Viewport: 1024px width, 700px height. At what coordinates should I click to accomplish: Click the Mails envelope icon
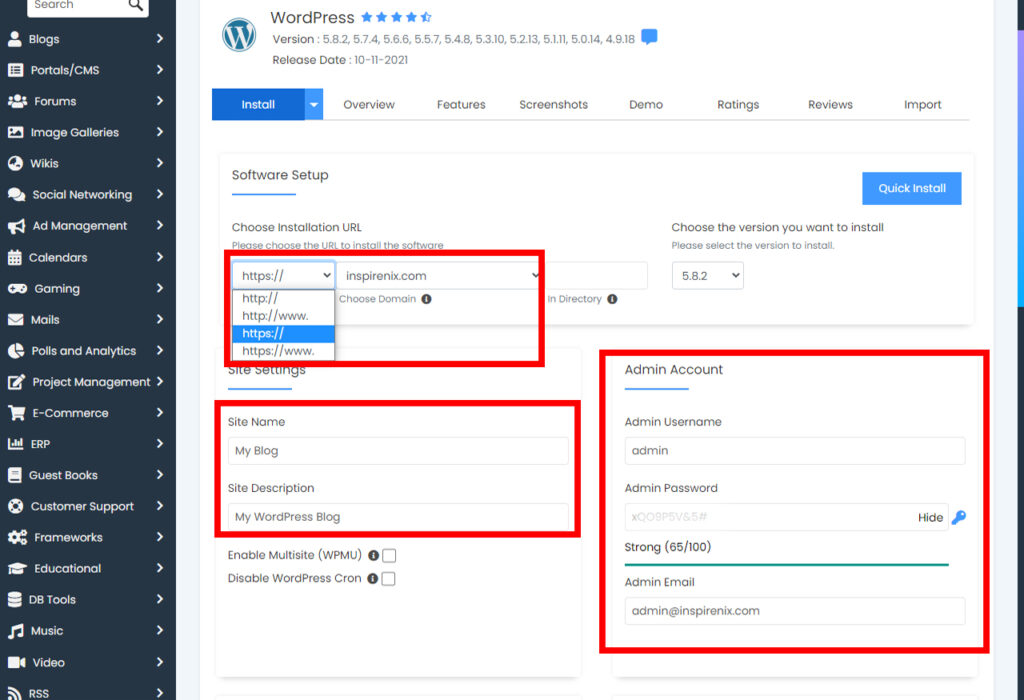(x=15, y=320)
